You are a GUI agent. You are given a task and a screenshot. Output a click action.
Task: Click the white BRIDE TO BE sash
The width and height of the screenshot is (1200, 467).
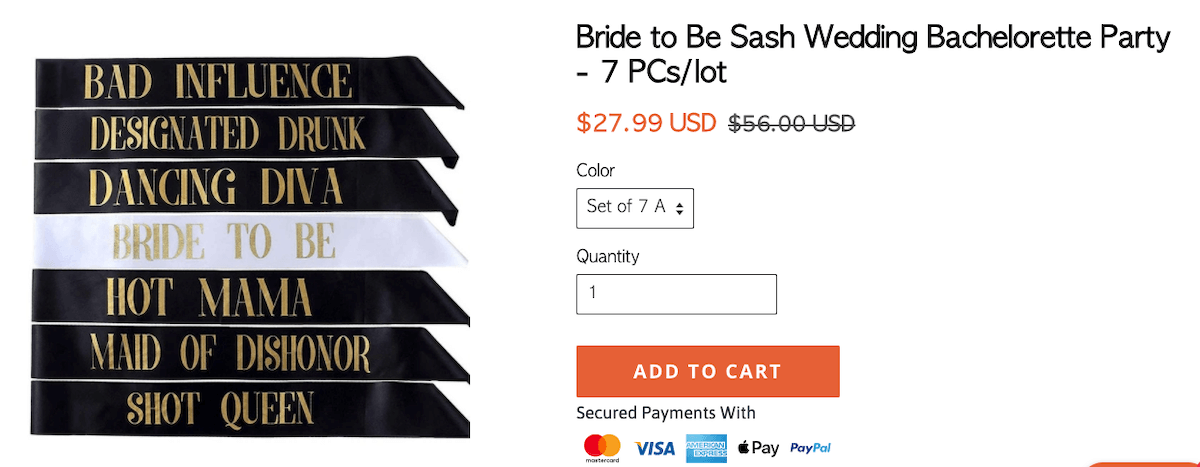point(224,241)
